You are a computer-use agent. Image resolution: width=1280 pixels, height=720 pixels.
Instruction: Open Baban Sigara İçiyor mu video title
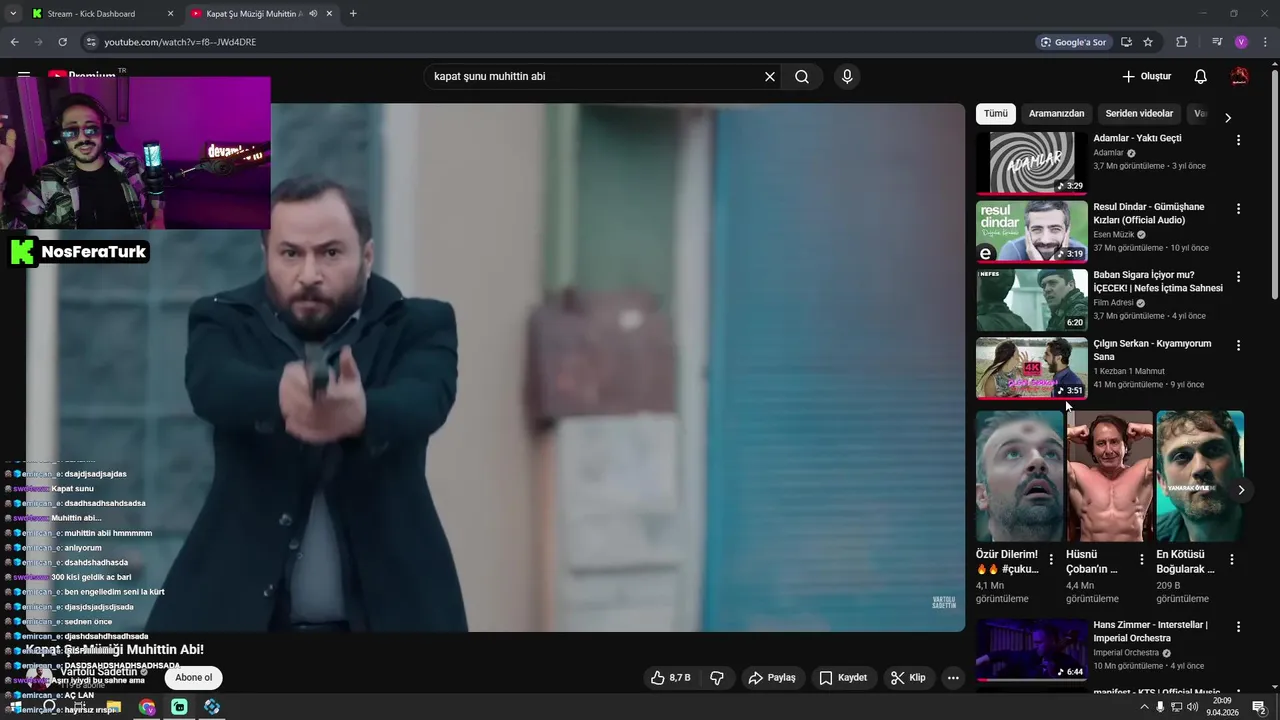1158,282
